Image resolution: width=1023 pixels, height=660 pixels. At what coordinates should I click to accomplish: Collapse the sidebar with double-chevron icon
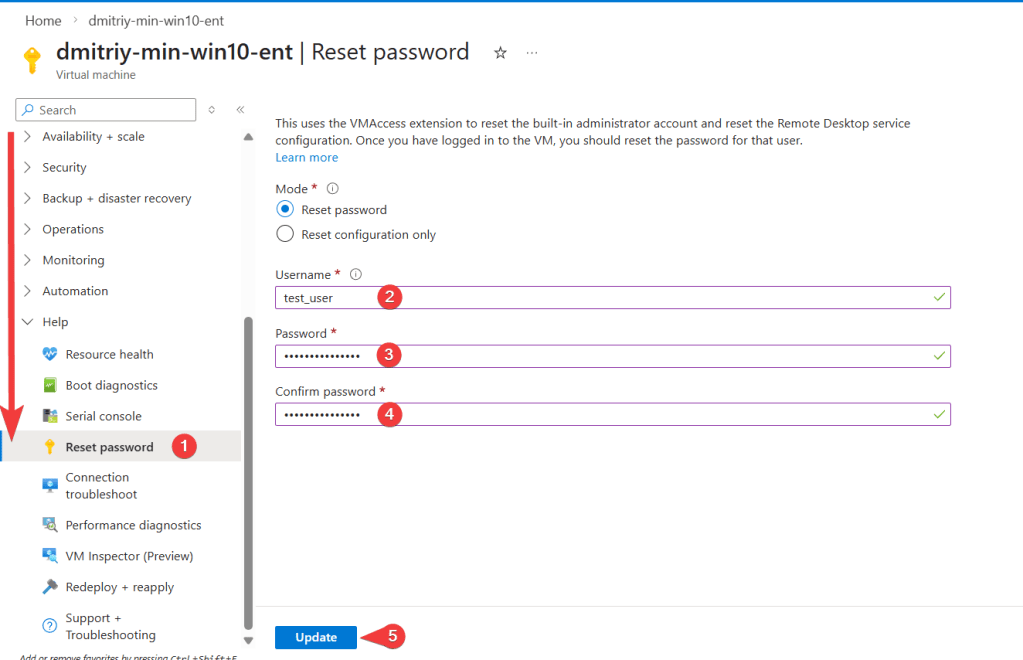[240, 110]
